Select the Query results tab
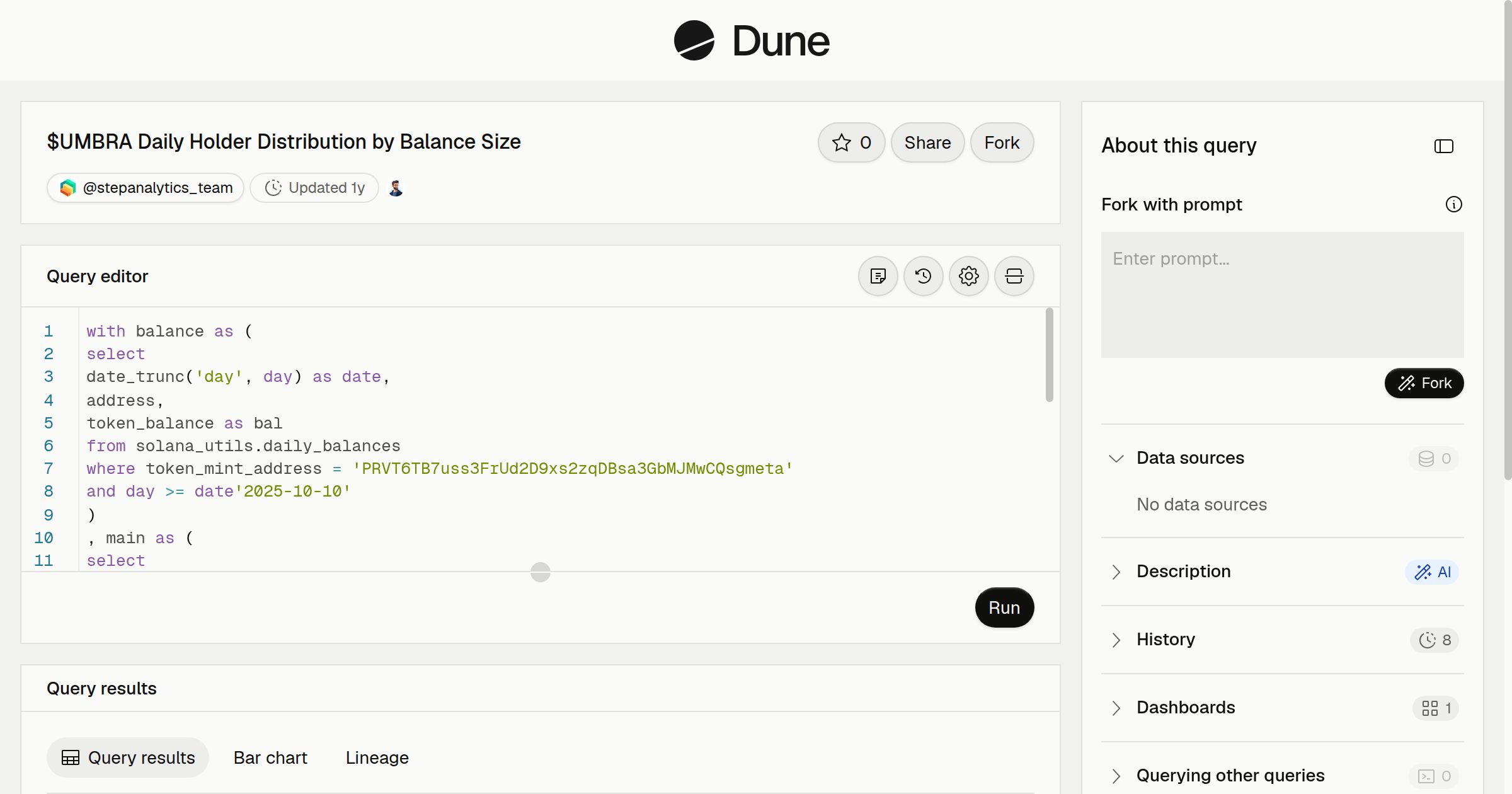 (x=128, y=757)
